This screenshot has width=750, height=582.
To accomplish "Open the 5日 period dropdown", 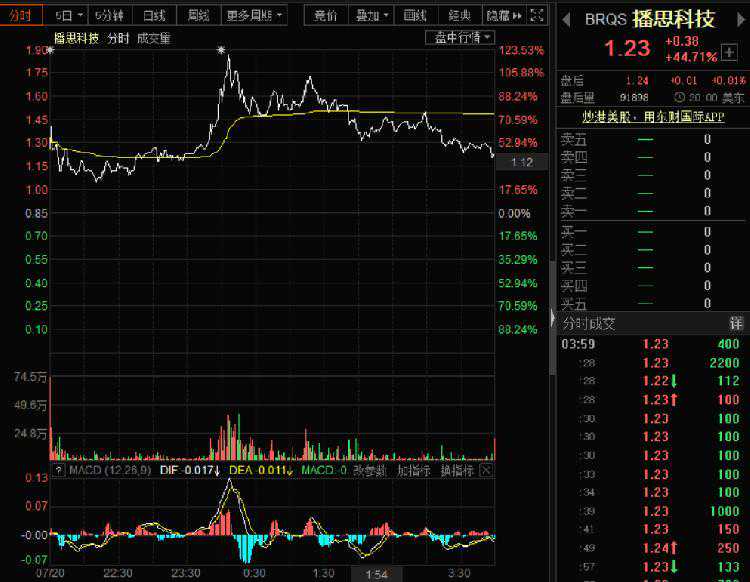I will click(68, 16).
